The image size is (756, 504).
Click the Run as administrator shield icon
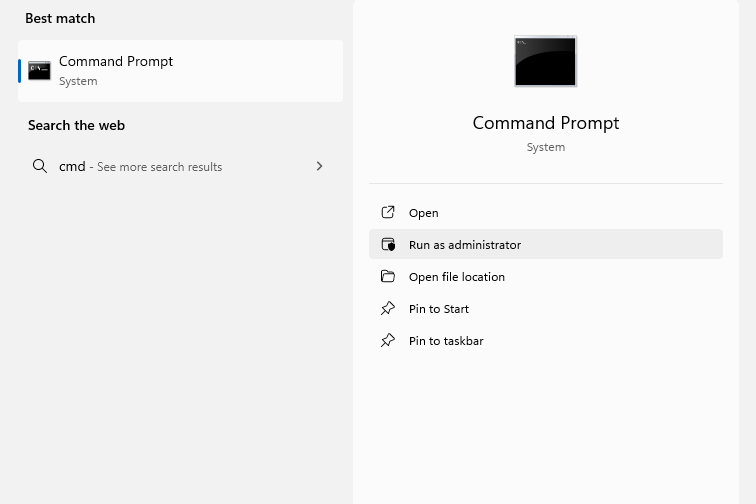pyautogui.click(x=388, y=245)
